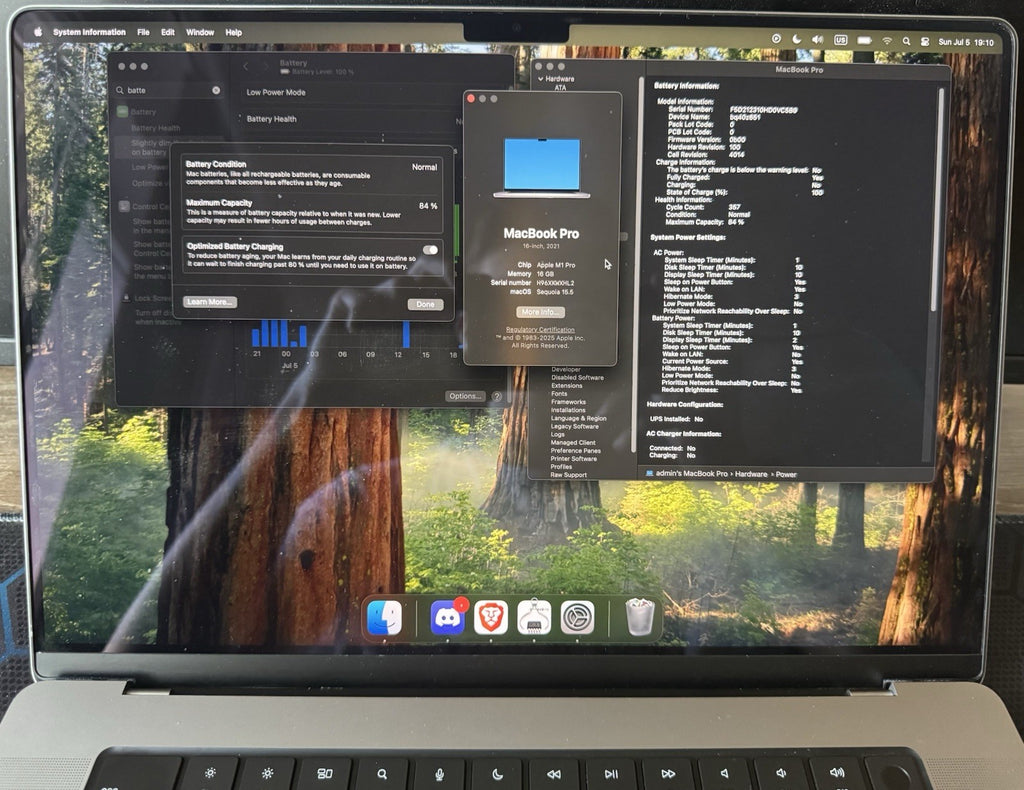1024x790 pixels.
Task: Open the US input source menu
Action: pyautogui.click(x=840, y=40)
